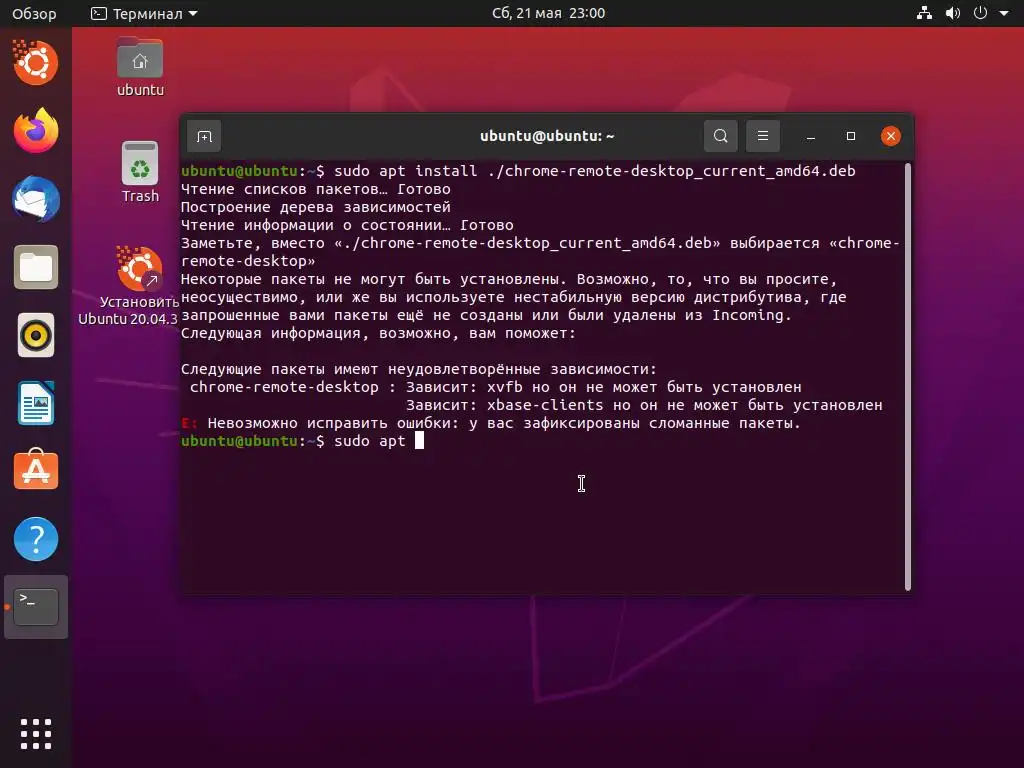Maximize the terminal window
This screenshot has height=768, width=1024.
(850, 136)
